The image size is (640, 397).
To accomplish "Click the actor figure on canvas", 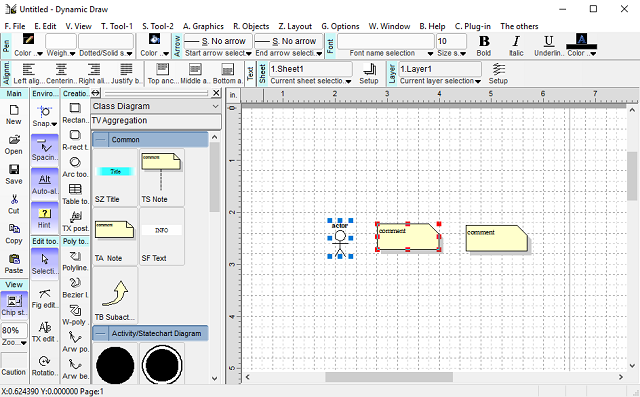I will click(340, 239).
